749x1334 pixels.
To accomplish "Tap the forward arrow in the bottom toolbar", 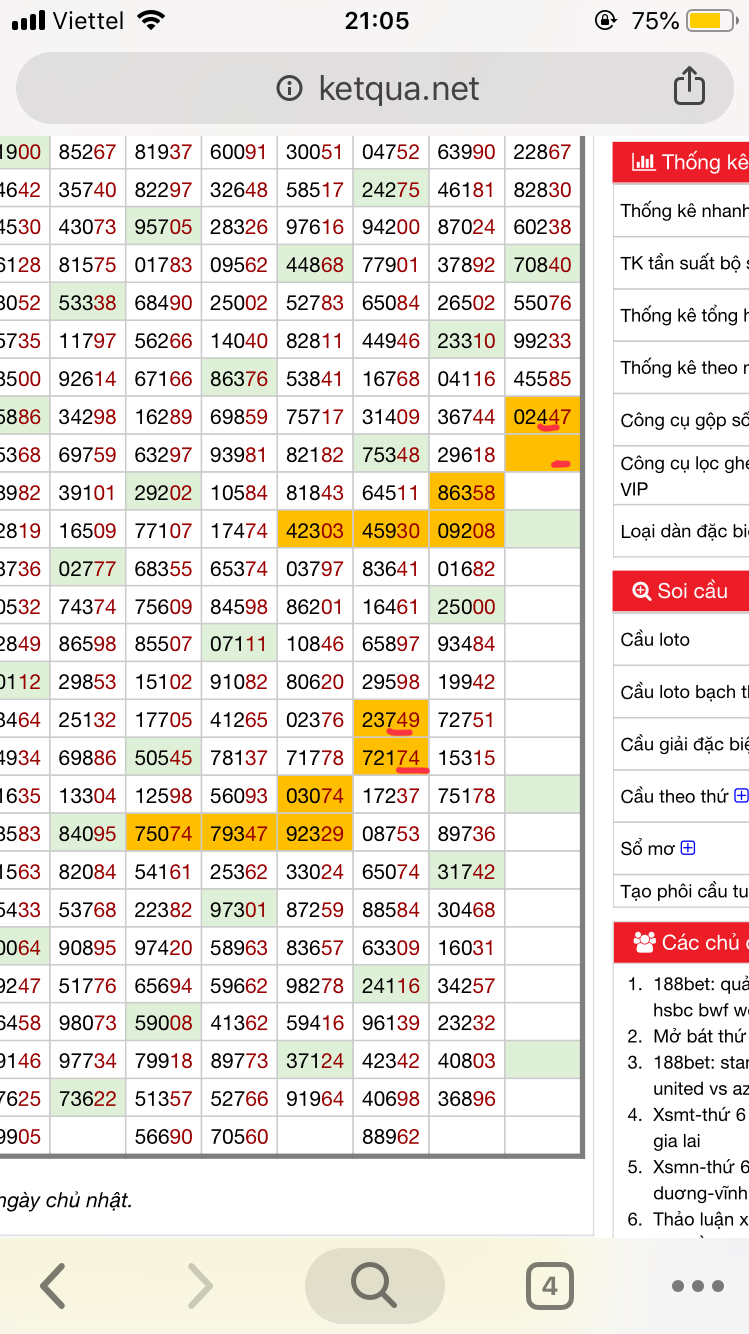I will pos(200,1285).
